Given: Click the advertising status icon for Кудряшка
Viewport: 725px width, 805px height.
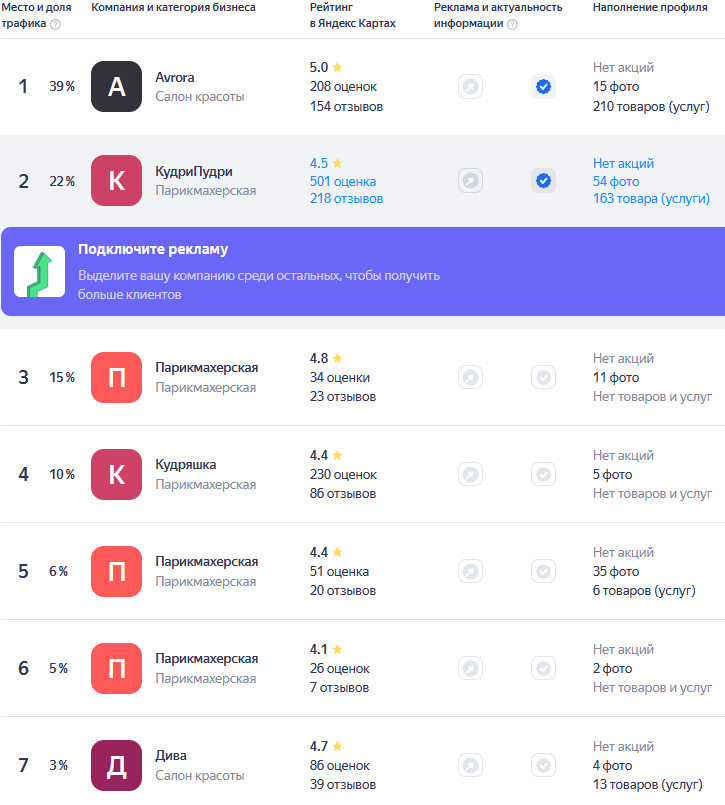Looking at the screenshot, I should [470, 474].
